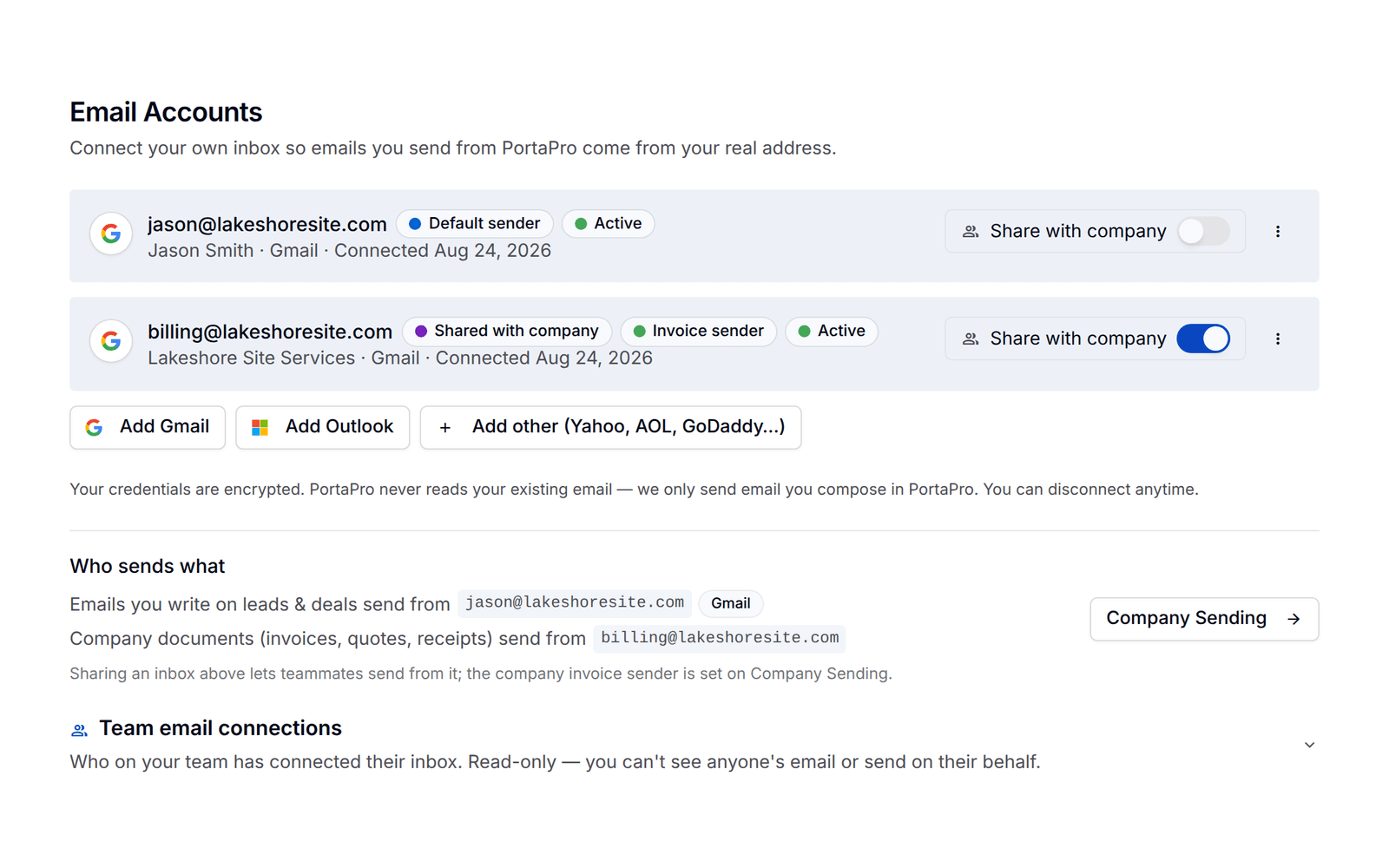Viewport: 1389px width, 868px height.
Task: Click 'Company documents (invoices, quotes, receipts)' text
Action: (327, 639)
